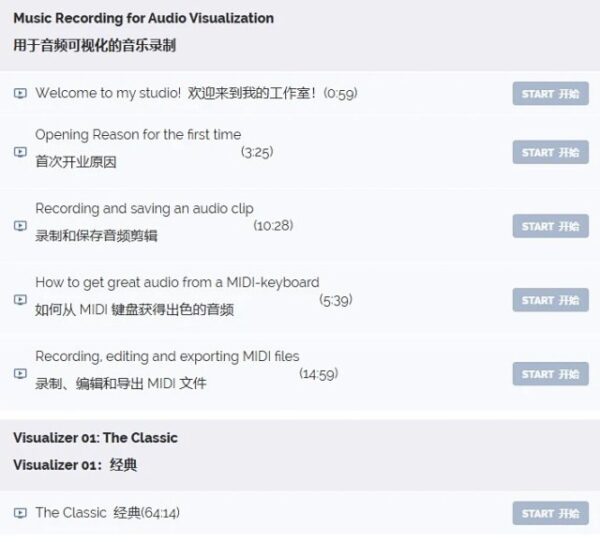Click video icon beside Welcome to my studio
Image resolution: width=600 pixels, height=542 pixels.
pos(20,94)
